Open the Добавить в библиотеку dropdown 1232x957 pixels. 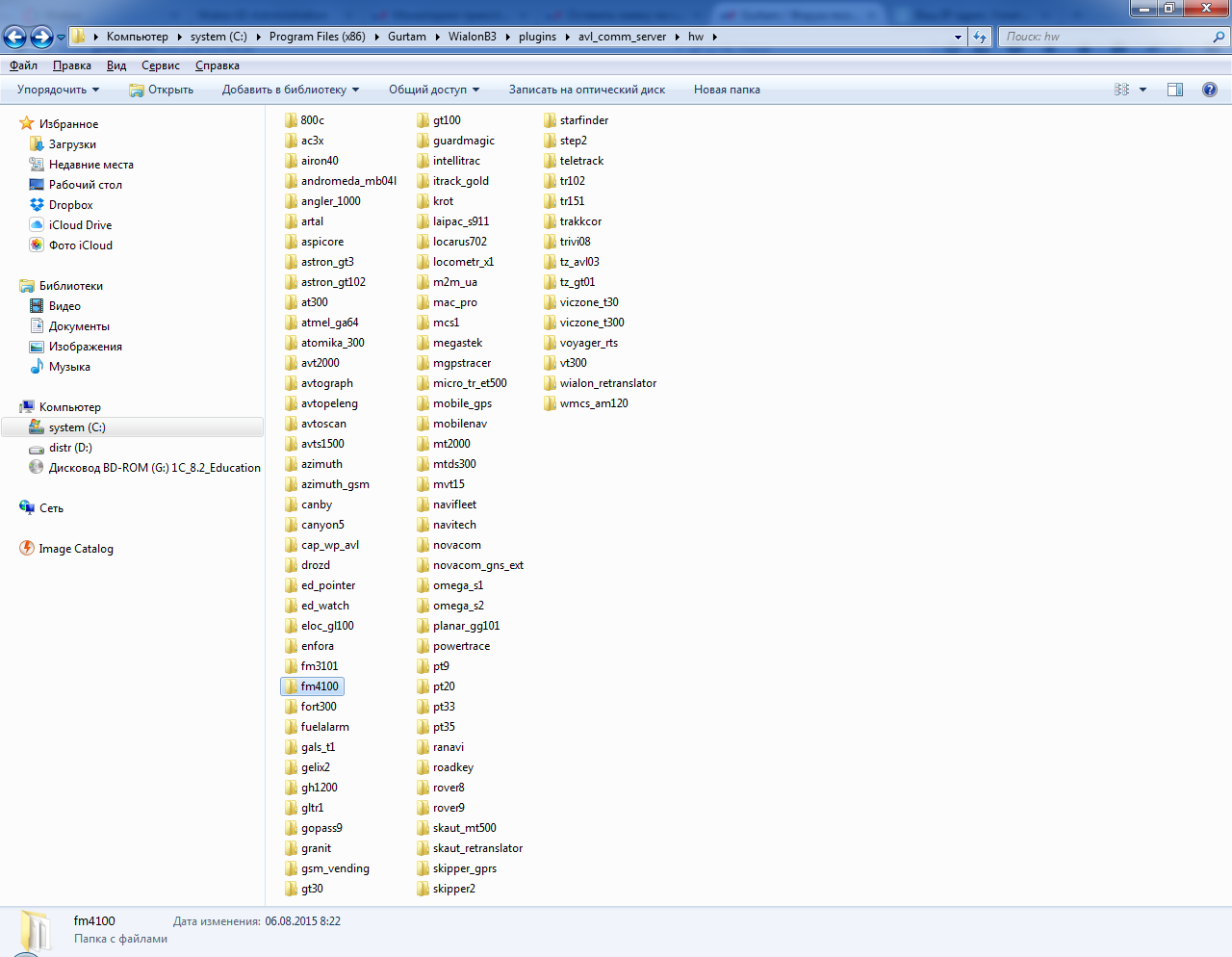coord(290,90)
